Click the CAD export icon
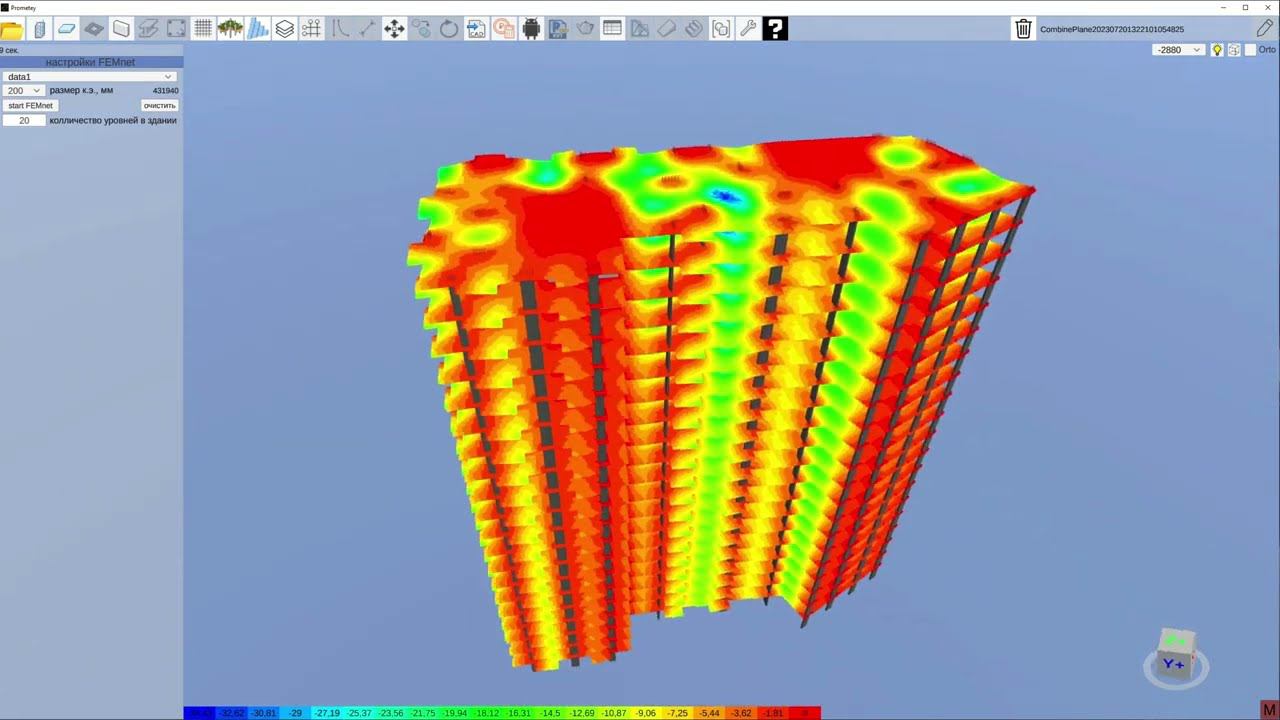 click(476, 29)
